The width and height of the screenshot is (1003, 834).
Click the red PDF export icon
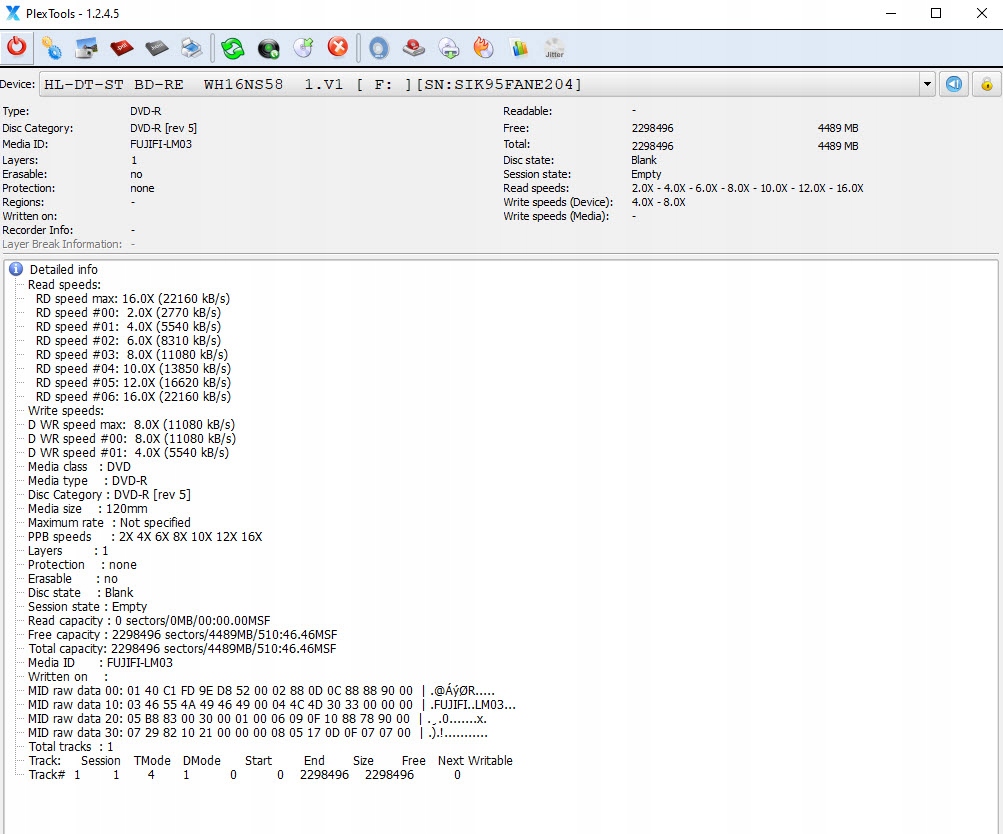(122, 47)
